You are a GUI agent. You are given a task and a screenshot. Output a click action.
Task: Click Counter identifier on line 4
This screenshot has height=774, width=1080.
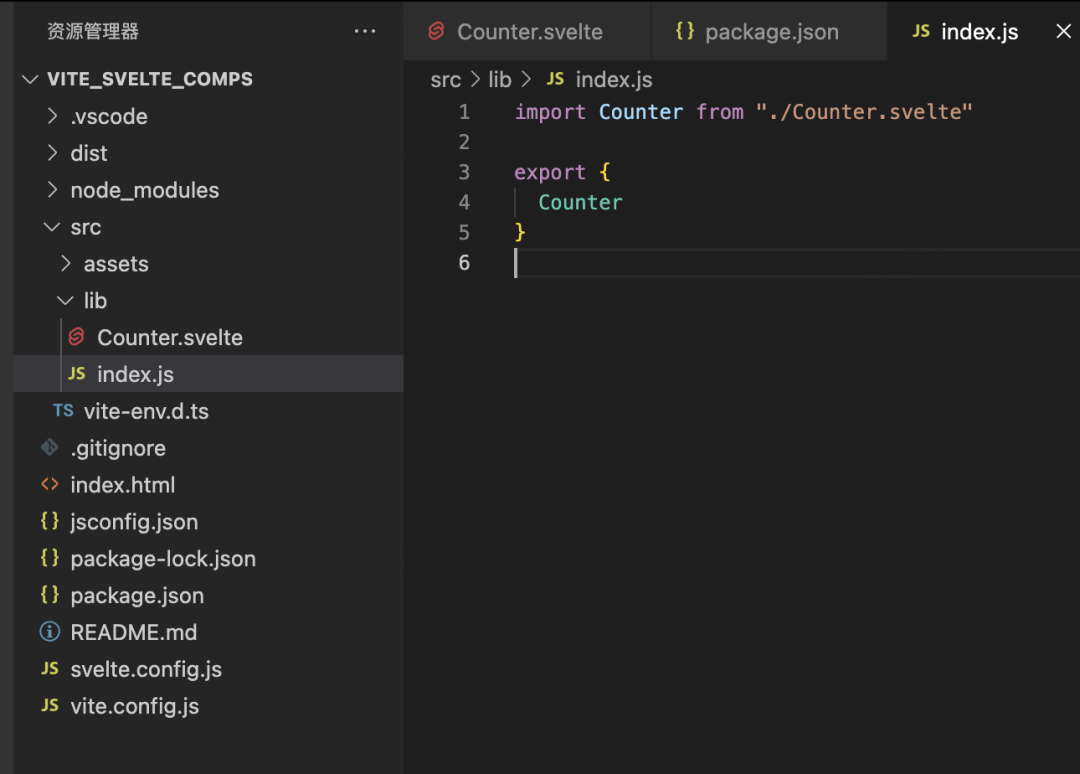(580, 202)
